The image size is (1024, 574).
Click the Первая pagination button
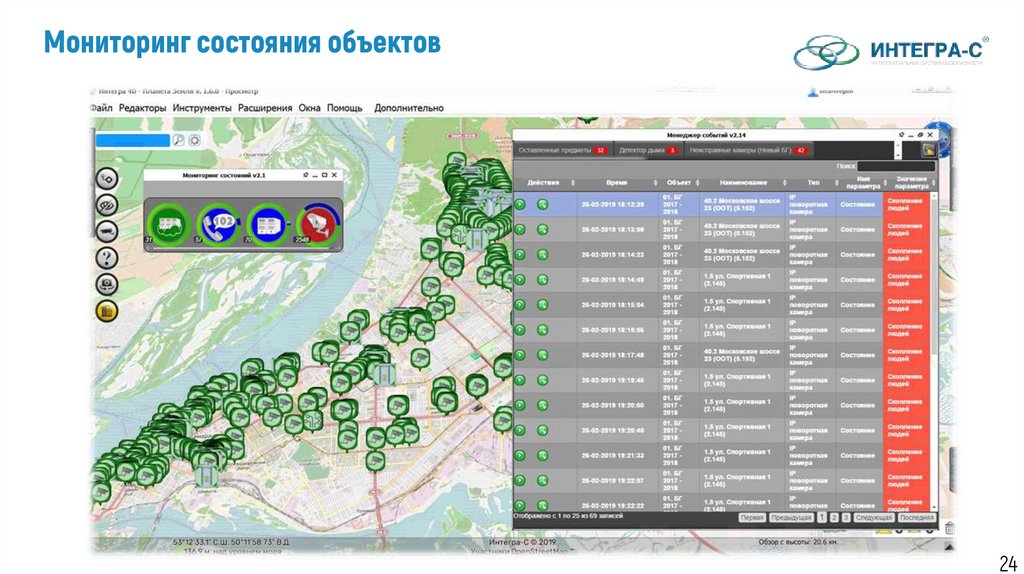coord(752,517)
